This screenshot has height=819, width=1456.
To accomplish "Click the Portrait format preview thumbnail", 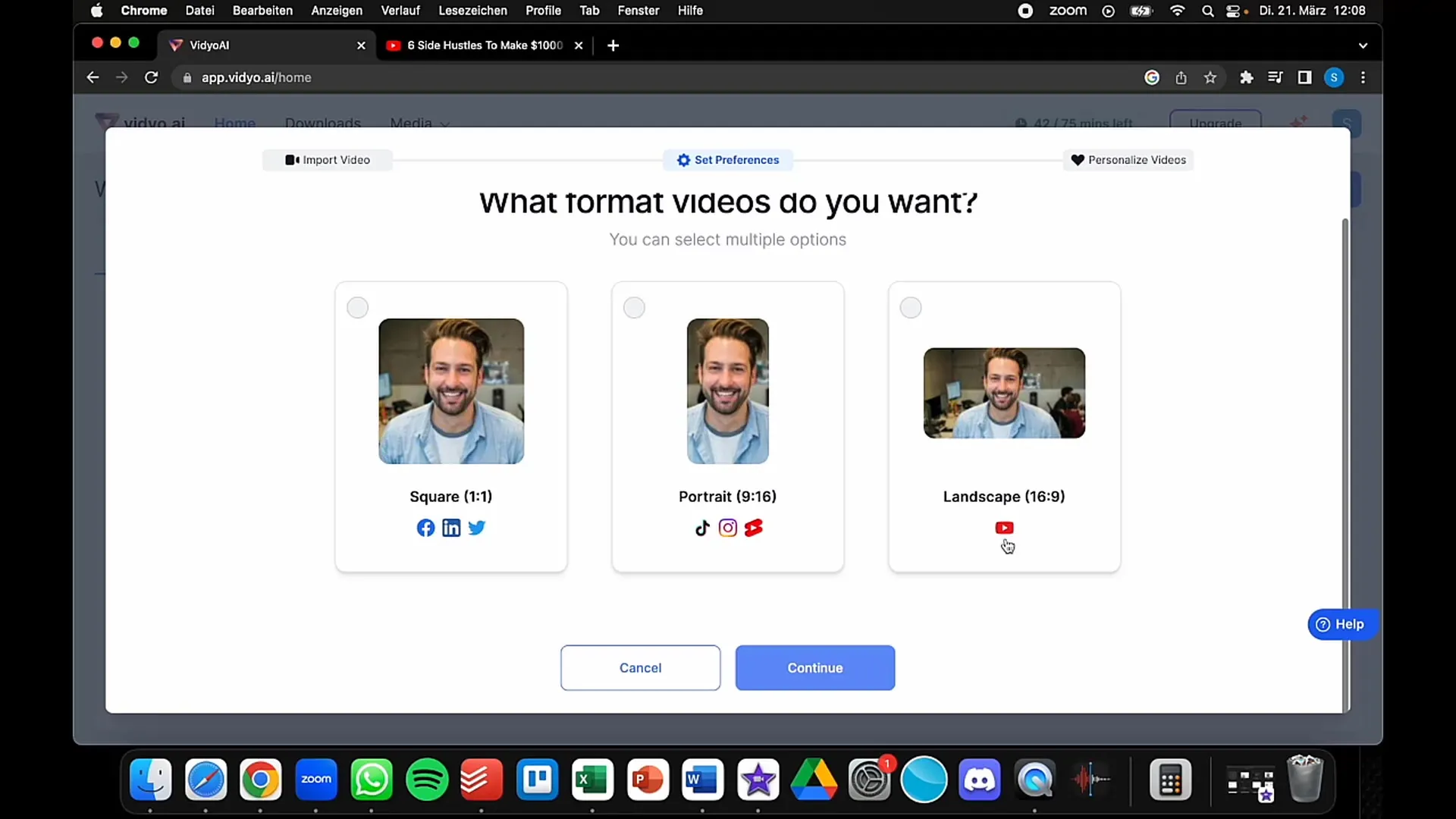I will 728,391.
